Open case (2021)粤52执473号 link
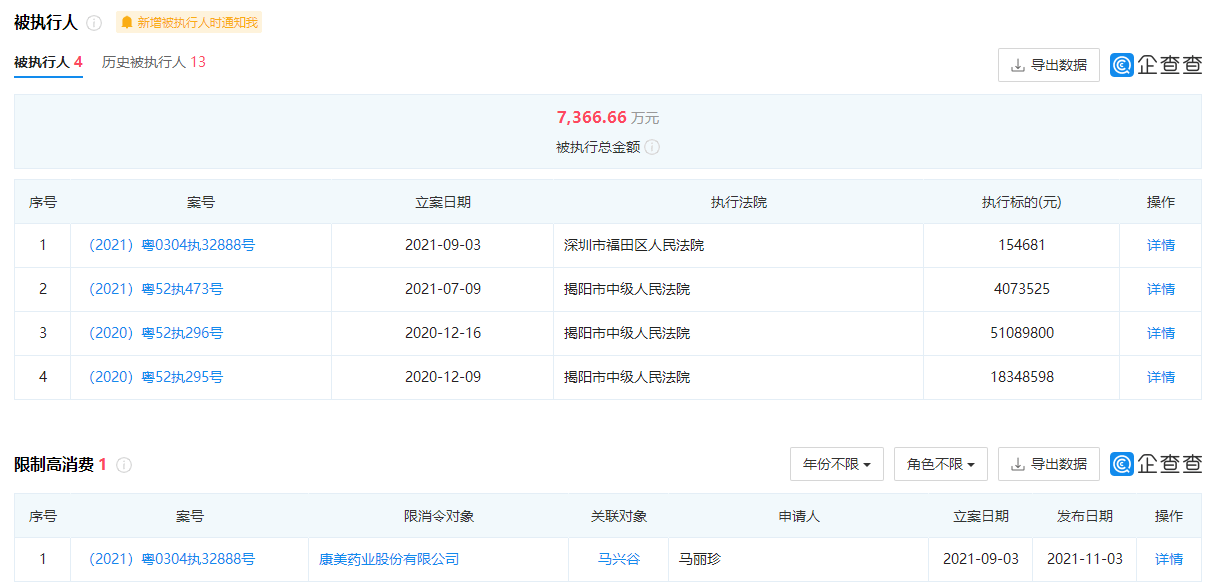 pos(156,289)
